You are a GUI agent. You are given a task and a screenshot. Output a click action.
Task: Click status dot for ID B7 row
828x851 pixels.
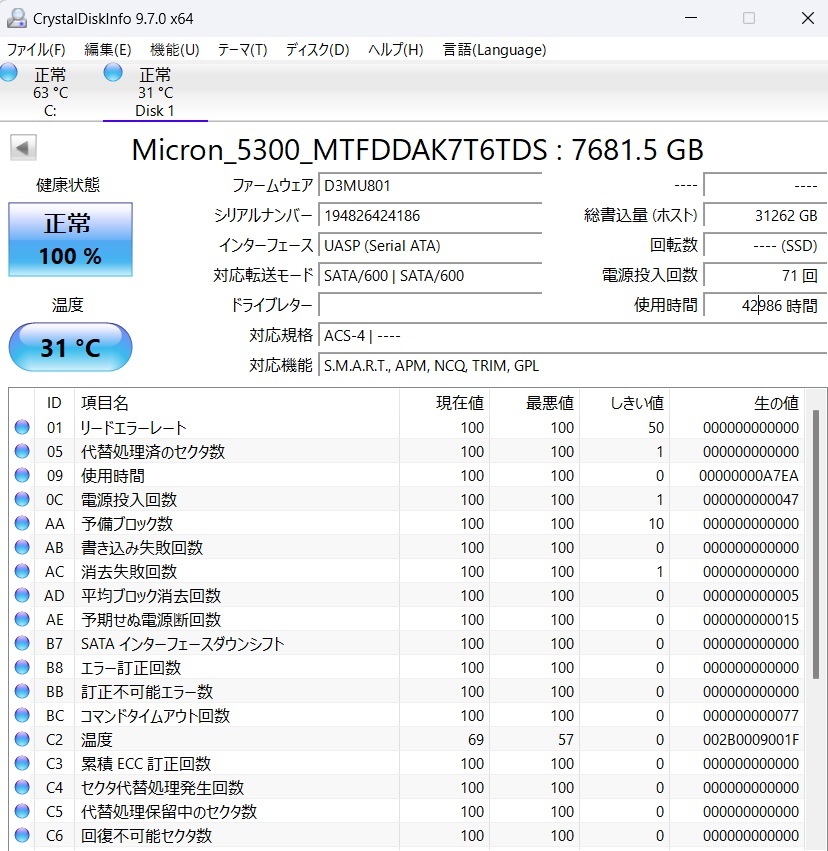(22, 643)
